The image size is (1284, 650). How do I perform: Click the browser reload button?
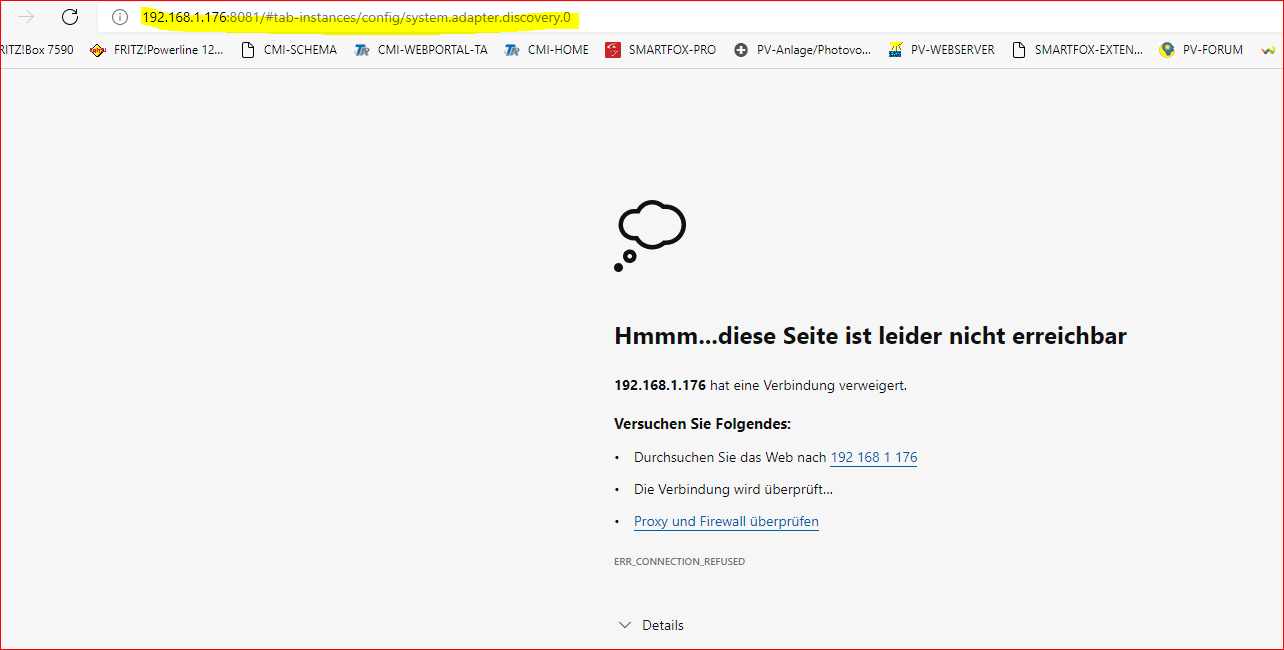coord(69,17)
